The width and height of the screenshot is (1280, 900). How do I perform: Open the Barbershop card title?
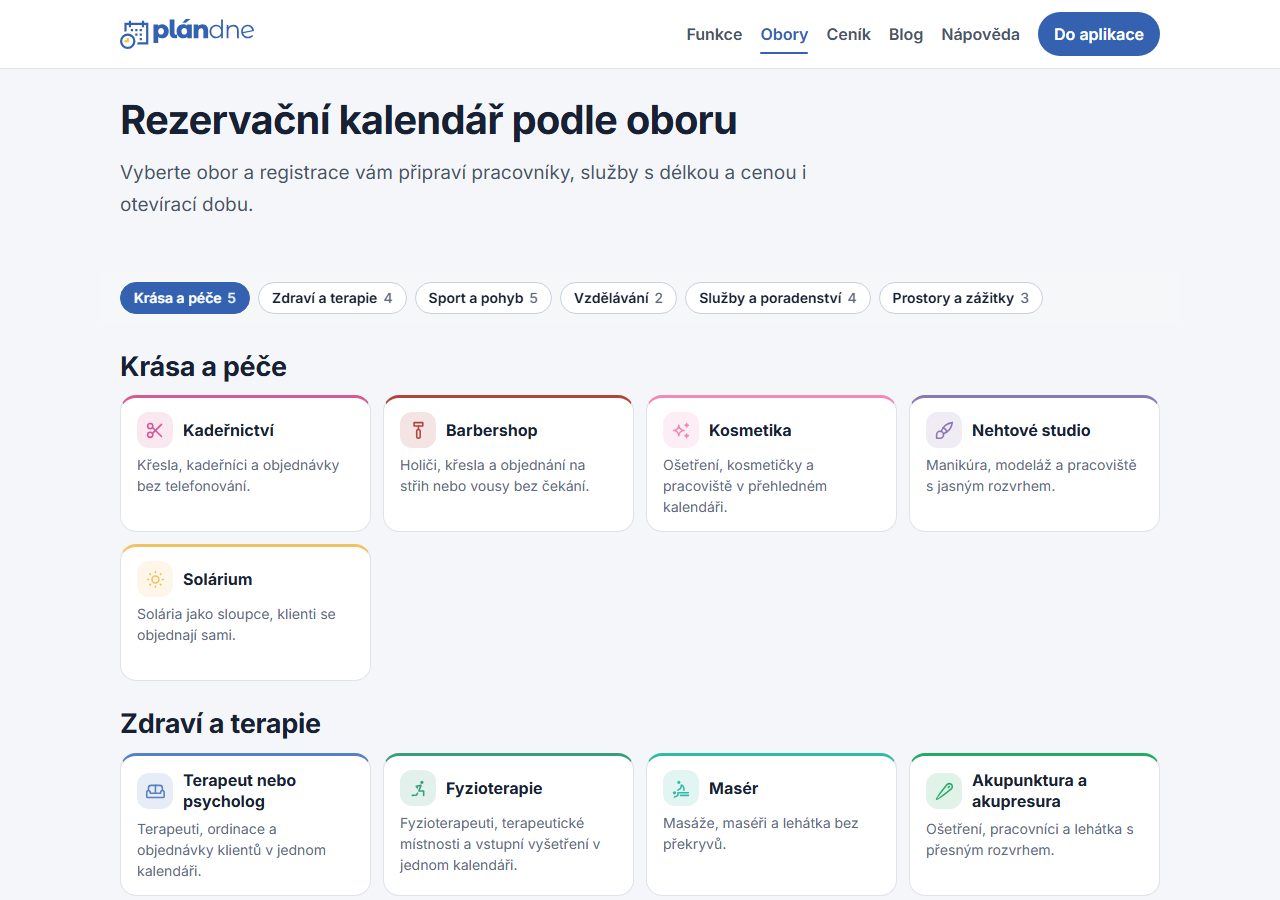(x=492, y=430)
